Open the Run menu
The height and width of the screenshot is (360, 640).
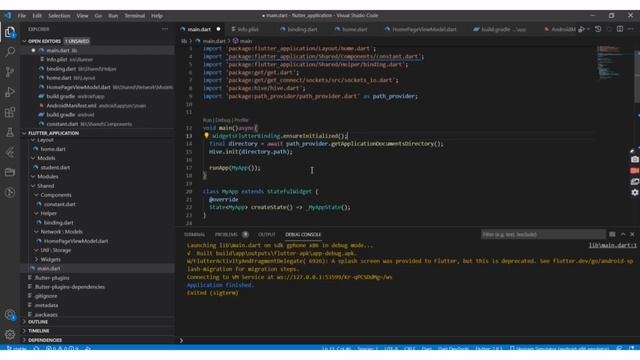pos(113,16)
